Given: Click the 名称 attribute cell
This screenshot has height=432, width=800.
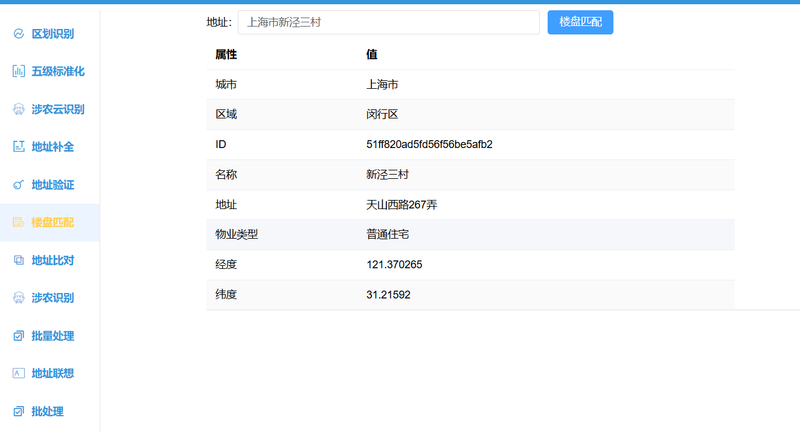Looking at the screenshot, I should (226, 174).
